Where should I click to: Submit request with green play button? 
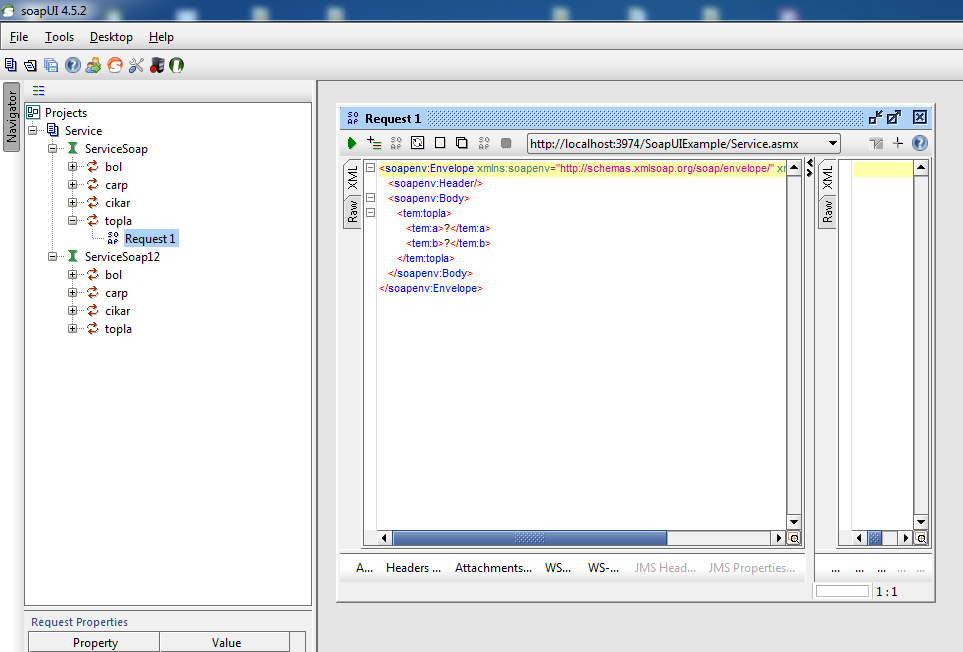pyautogui.click(x=352, y=144)
